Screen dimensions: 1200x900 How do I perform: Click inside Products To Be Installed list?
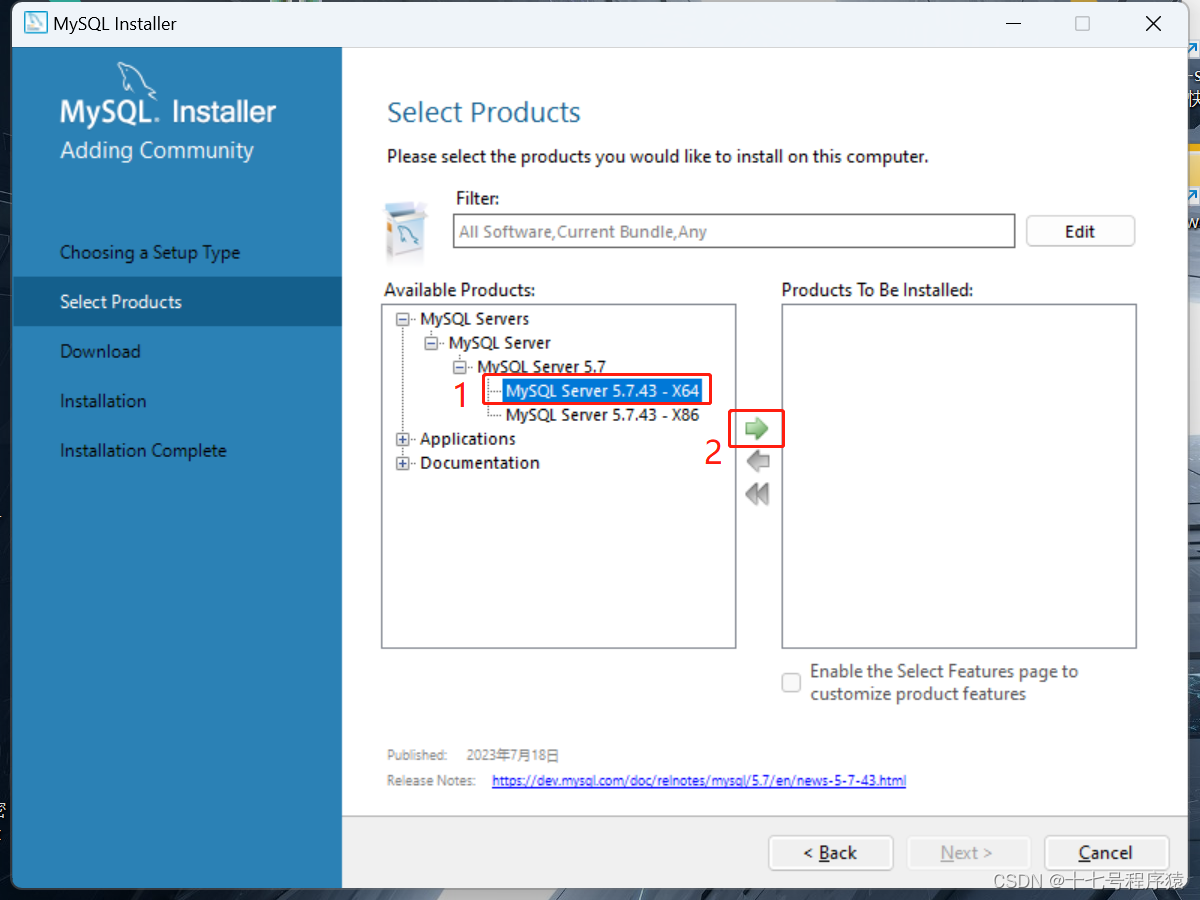959,476
